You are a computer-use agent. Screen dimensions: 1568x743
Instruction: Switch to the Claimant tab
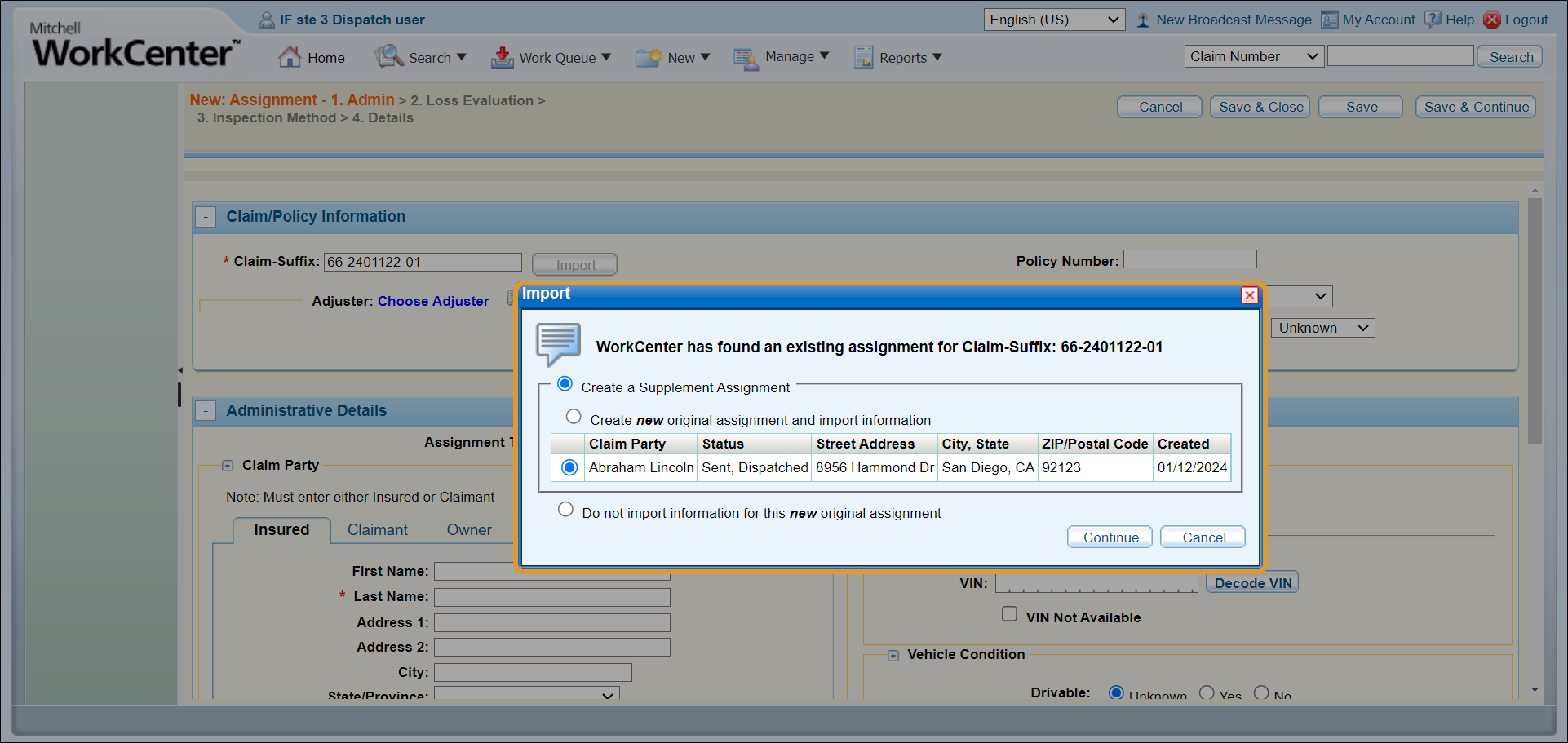[377, 530]
